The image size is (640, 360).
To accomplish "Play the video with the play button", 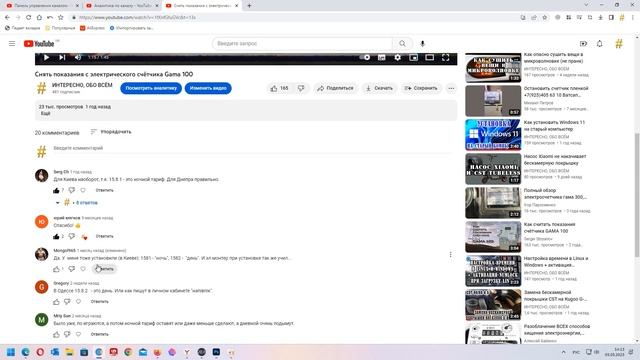I will pos(46,58).
